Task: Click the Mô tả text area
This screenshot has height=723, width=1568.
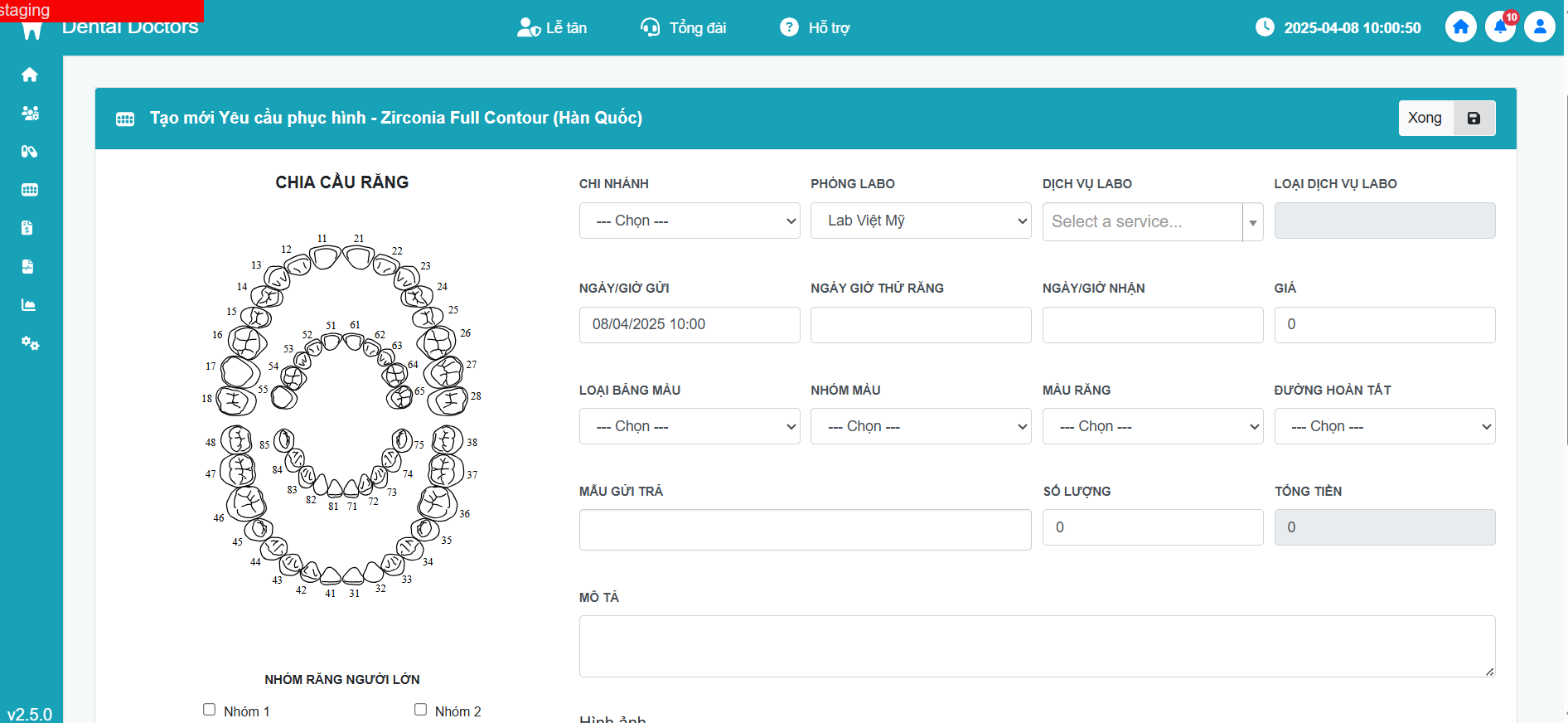Action: point(1037,646)
